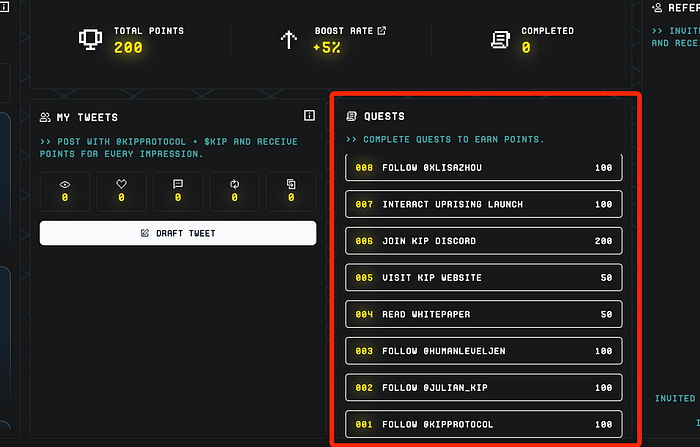Viewport: 700px width, 447px height.
Task: Select quest 001 Follow @KIPProtocol
Action: [x=484, y=424]
